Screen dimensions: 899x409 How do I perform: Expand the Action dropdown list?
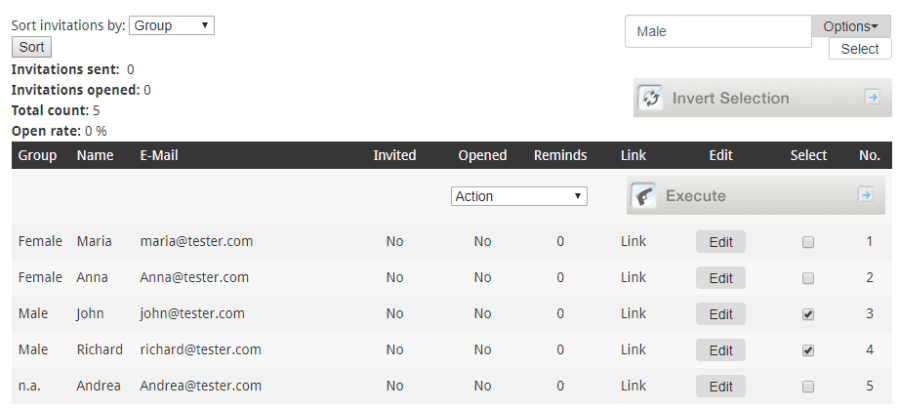(519, 197)
